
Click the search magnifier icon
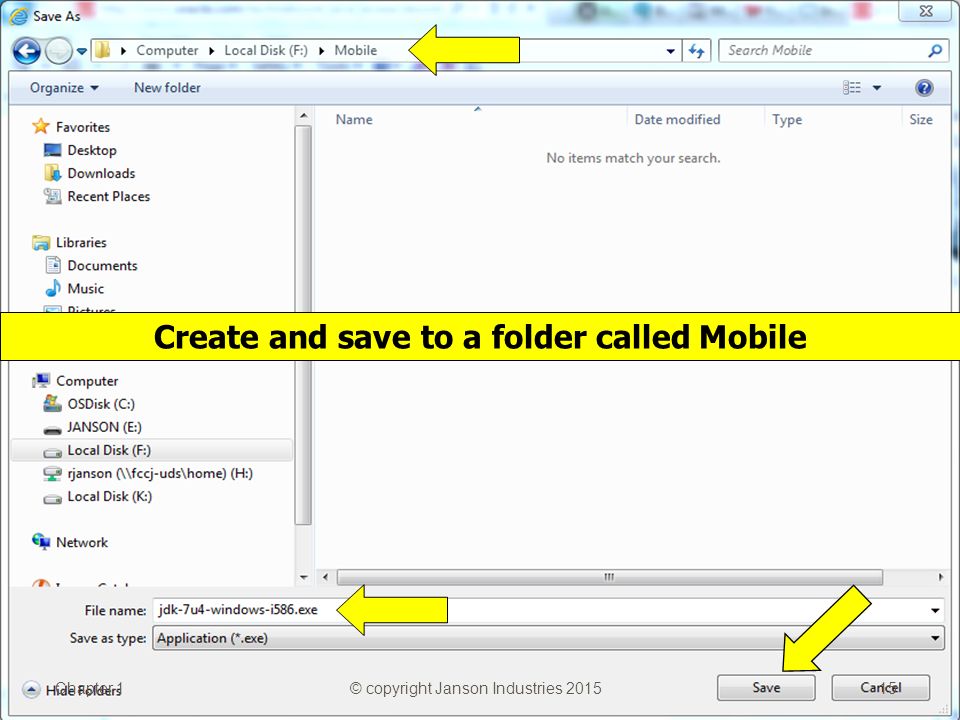pos(935,51)
